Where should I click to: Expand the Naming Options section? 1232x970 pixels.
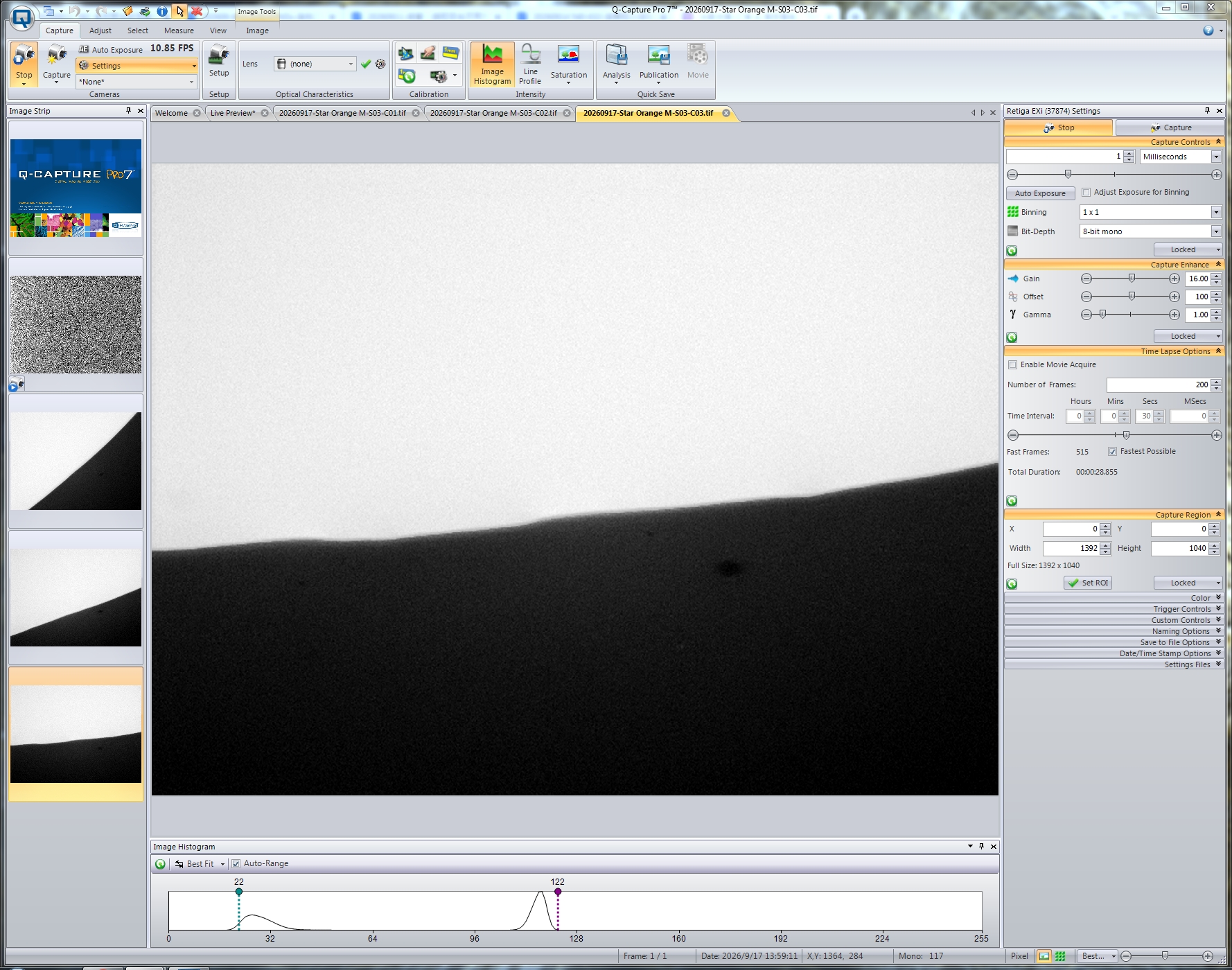click(1114, 631)
